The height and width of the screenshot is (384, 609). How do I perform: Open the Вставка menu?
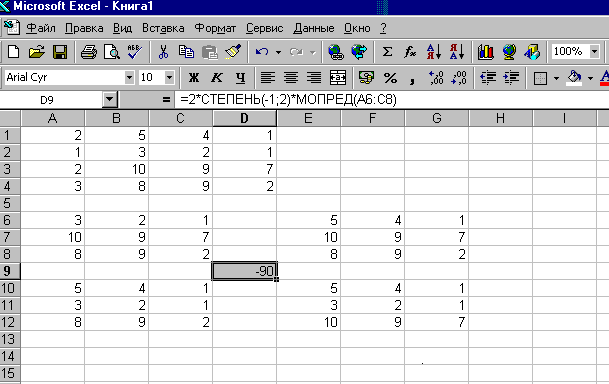pos(163,28)
